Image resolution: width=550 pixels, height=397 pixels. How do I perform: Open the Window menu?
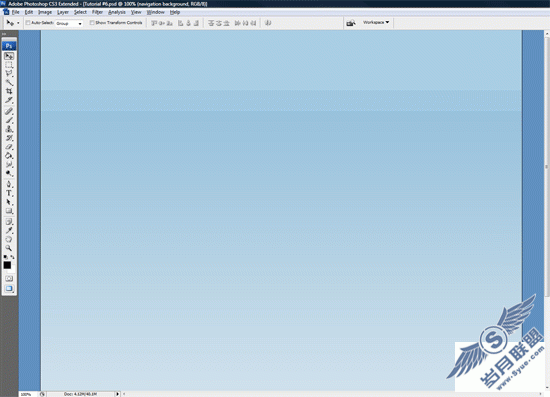155,12
